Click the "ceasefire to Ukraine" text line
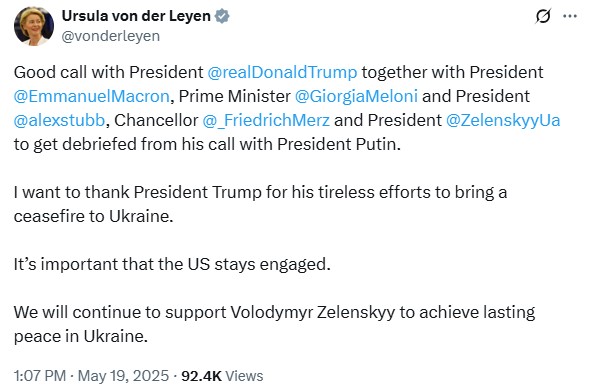 pos(93,216)
